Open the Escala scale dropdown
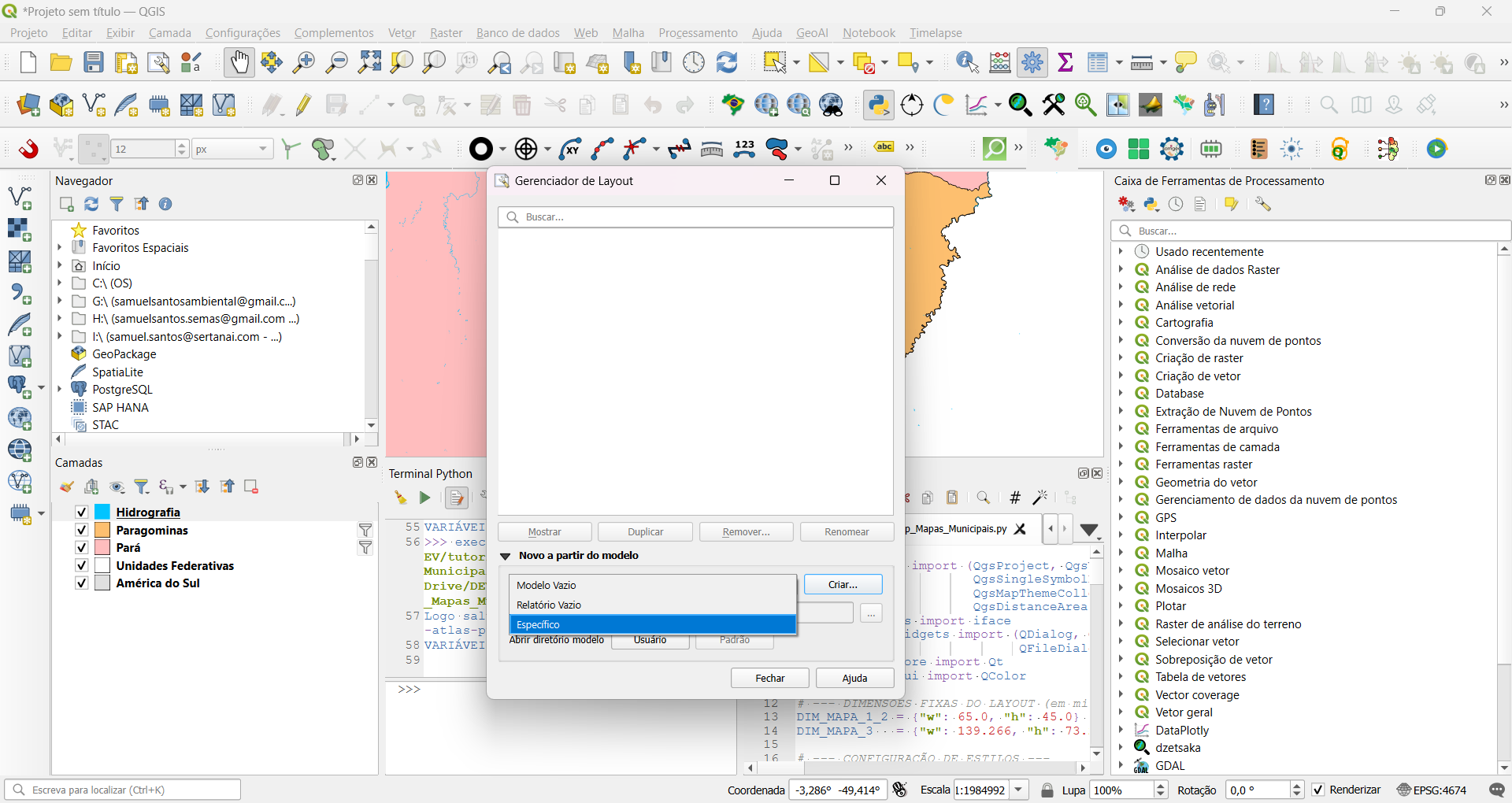The width and height of the screenshot is (1512, 803). 1019,790
